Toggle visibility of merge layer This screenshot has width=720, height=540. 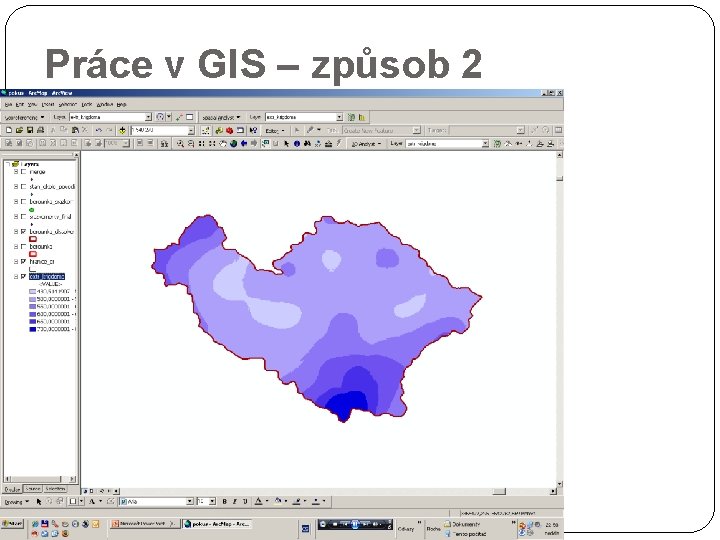pyautogui.click(x=23, y=172)
